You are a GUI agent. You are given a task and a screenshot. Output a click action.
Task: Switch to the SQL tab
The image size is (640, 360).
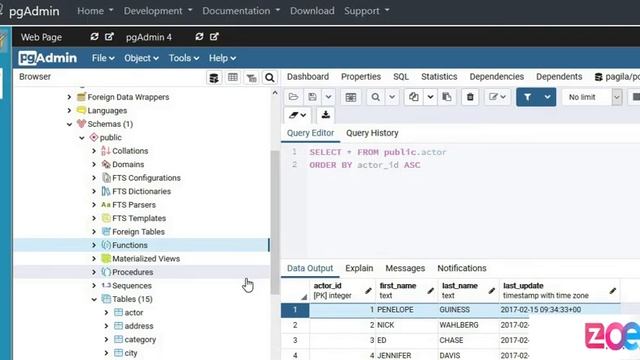tap(401, 77)
